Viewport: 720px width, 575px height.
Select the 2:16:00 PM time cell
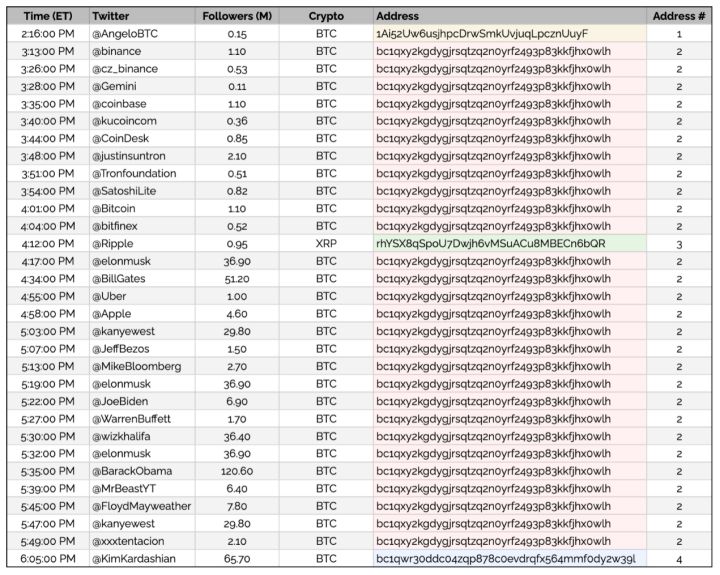pyautogui.click(x=47, y=34)
